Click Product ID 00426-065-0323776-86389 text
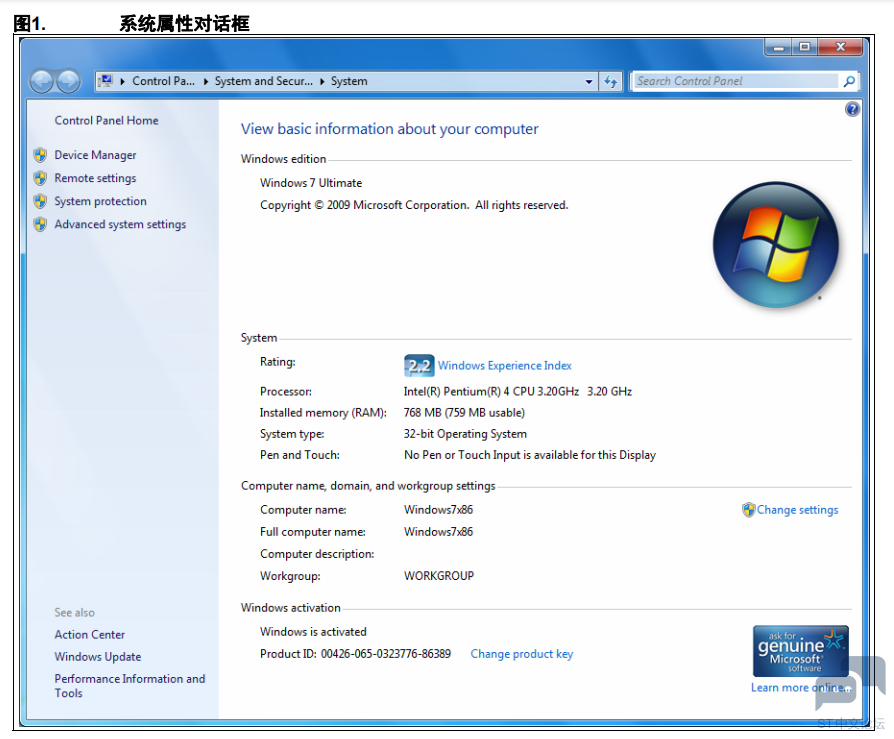The height and width of the screenshot is (739, 894). tap(355, 654)
